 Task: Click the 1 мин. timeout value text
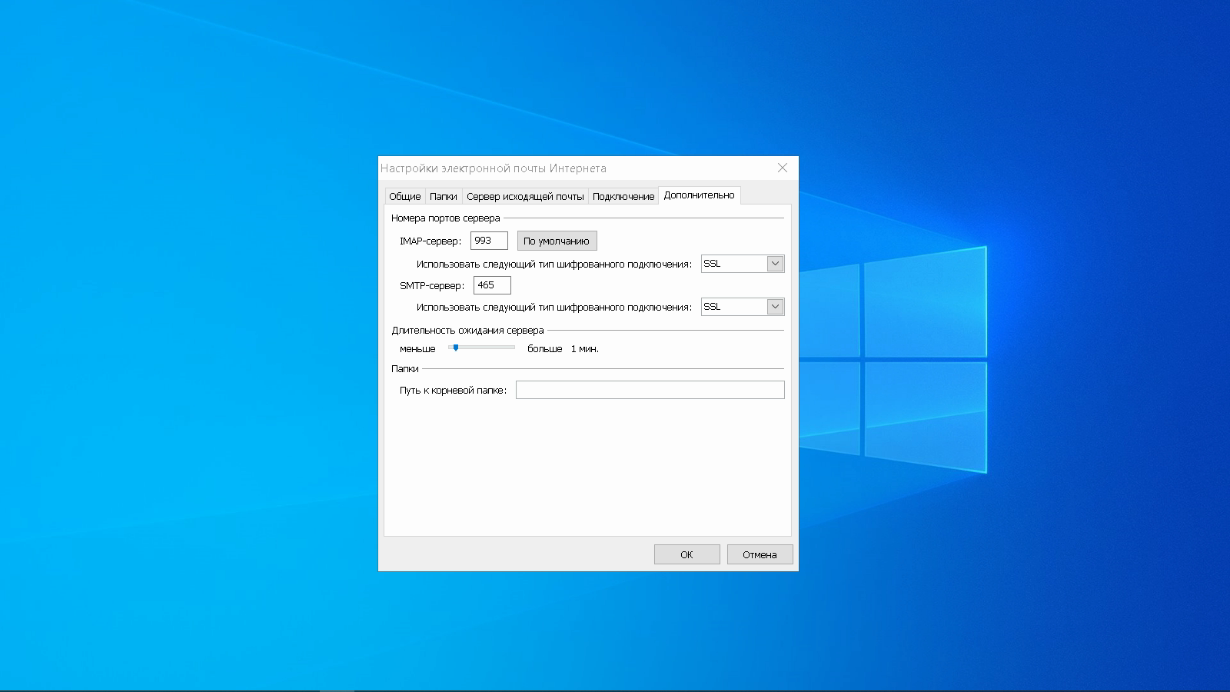tap(584, 349)
